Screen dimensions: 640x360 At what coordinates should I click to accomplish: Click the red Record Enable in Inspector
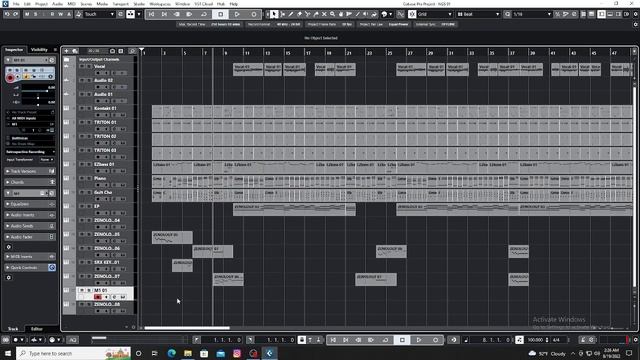coord(10,77)
